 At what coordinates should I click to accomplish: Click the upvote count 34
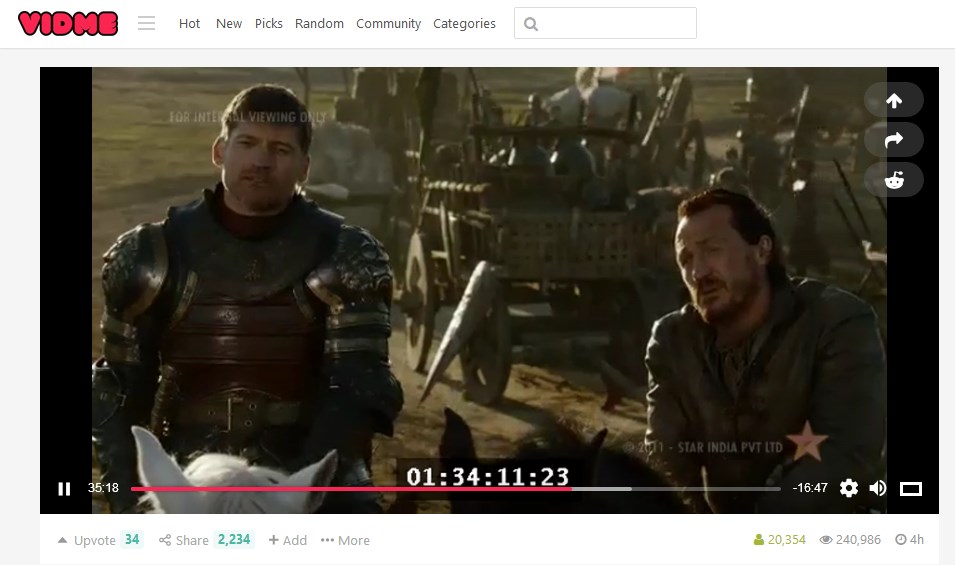click(132, 539)
